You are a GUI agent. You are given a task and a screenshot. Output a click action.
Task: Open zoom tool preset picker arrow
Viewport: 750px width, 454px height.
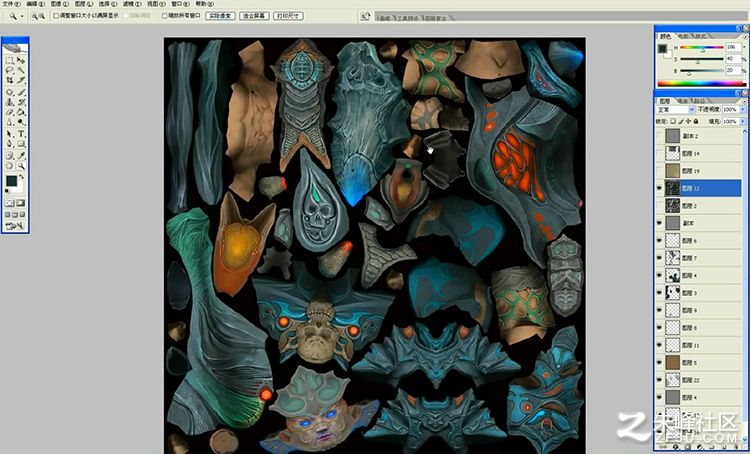tap(22, 16)
